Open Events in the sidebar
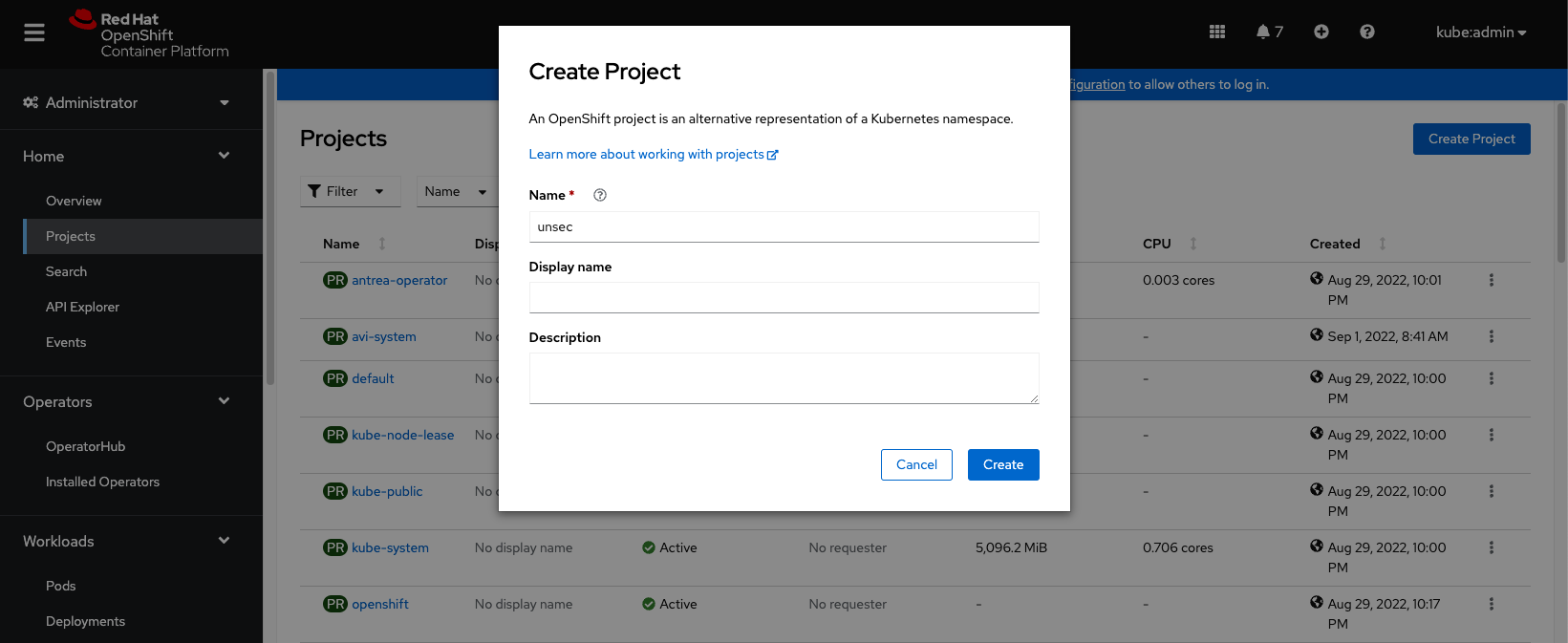This screenshot has height=643, width=1568. click(x=66, y=342)
